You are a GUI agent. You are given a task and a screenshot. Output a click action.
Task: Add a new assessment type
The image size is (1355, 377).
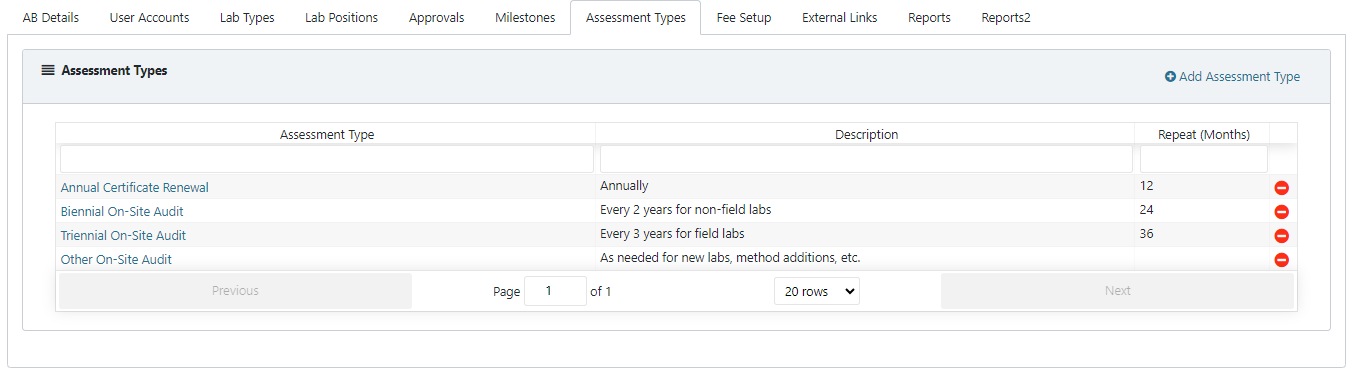(1232, 77)
